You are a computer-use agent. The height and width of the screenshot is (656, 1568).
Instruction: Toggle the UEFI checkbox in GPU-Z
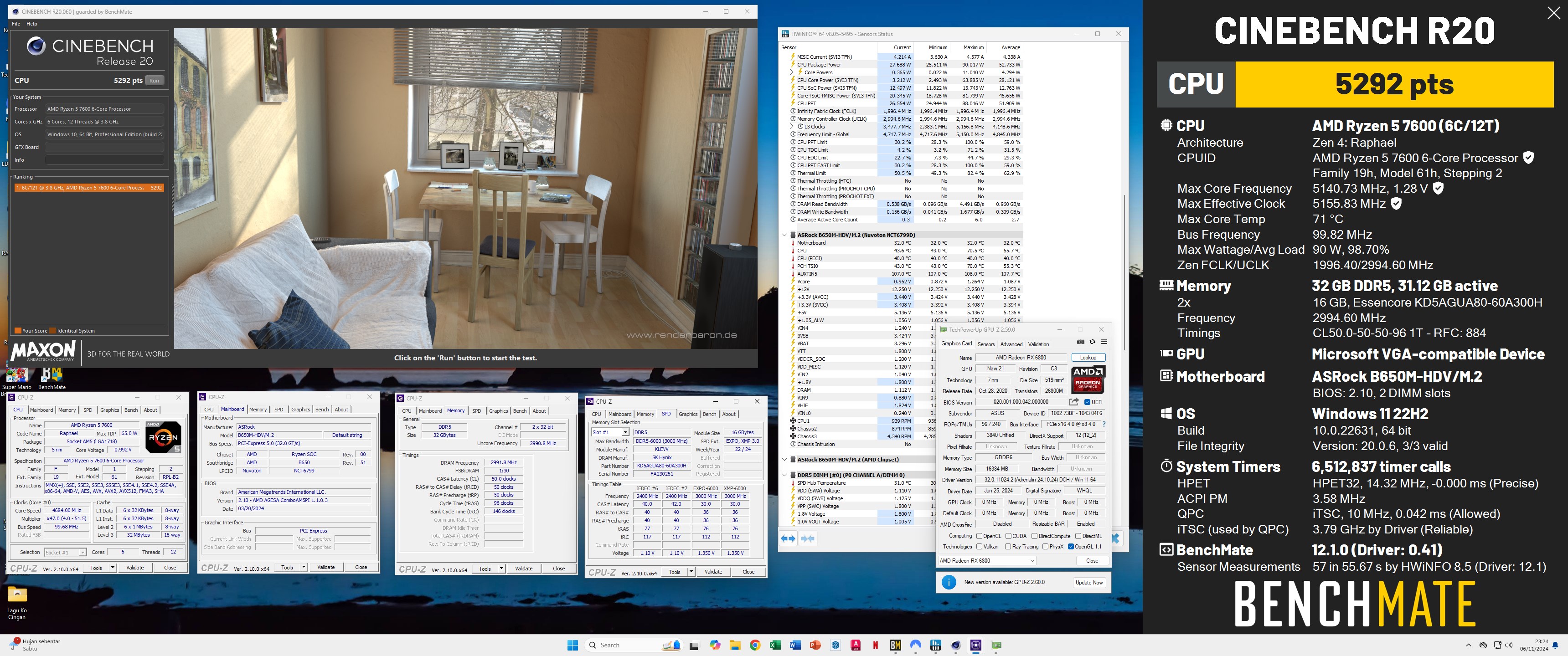pos(1087,402)
